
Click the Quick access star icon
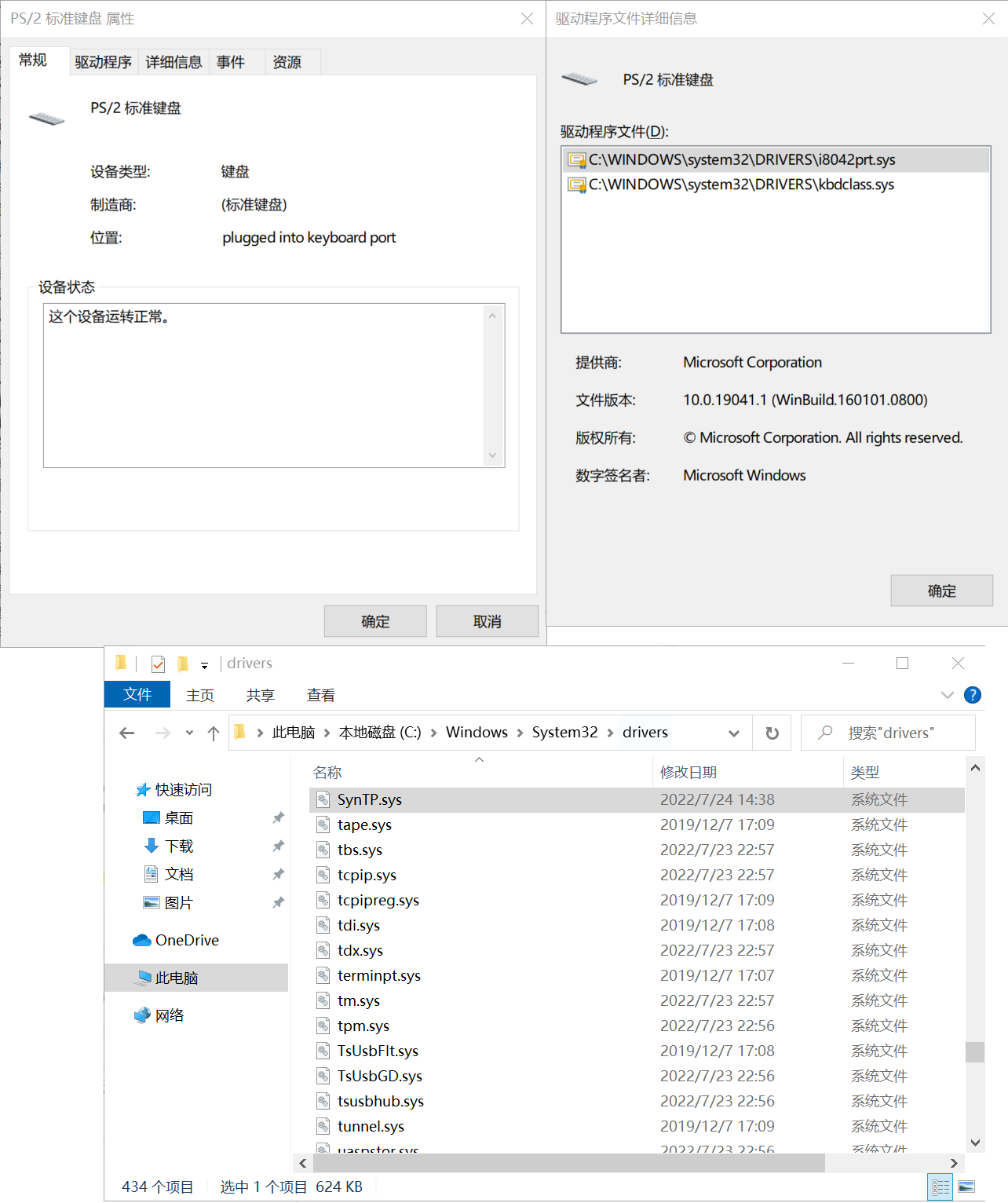point(142,789)
